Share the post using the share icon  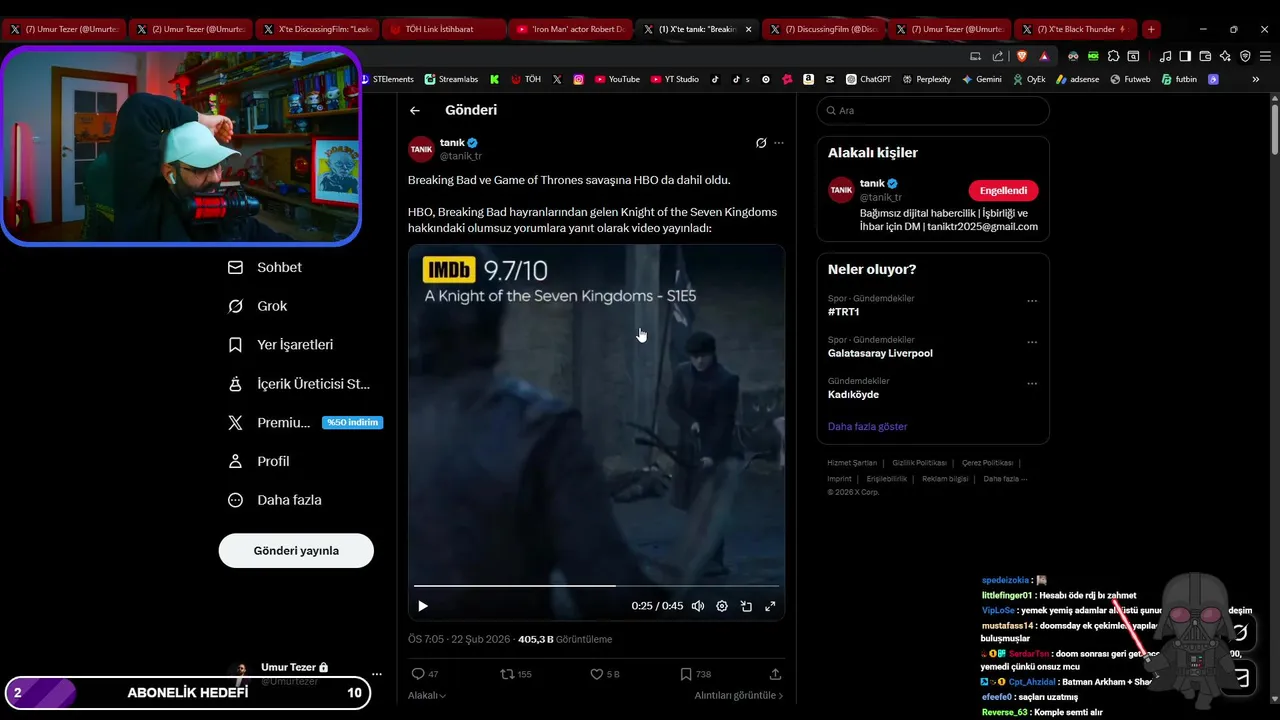tap(775, 674)
